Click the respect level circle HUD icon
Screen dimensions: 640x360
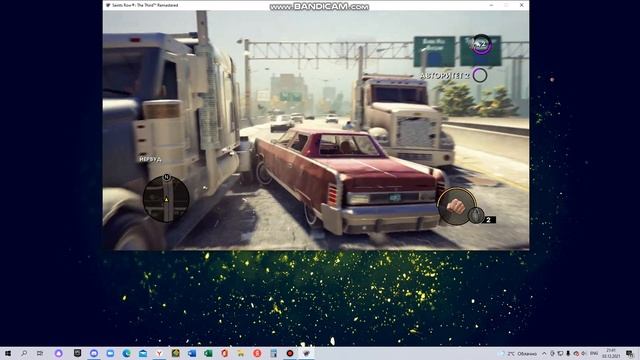482,44
